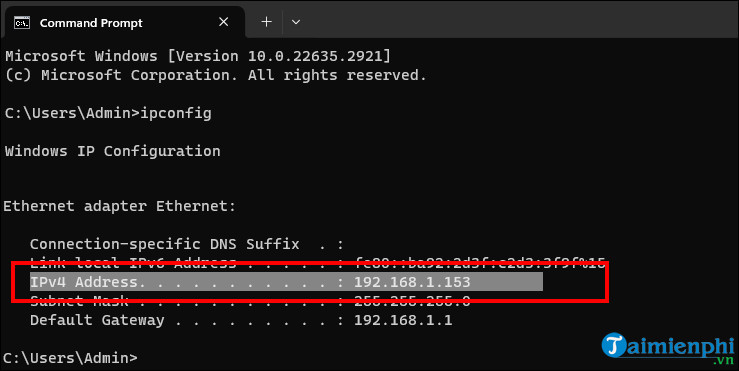Image resolution: width=739 pixels, height=371 pixels.
Task: Click the 192.168.1.1 gateway value
Action: [x=403, y=321]
